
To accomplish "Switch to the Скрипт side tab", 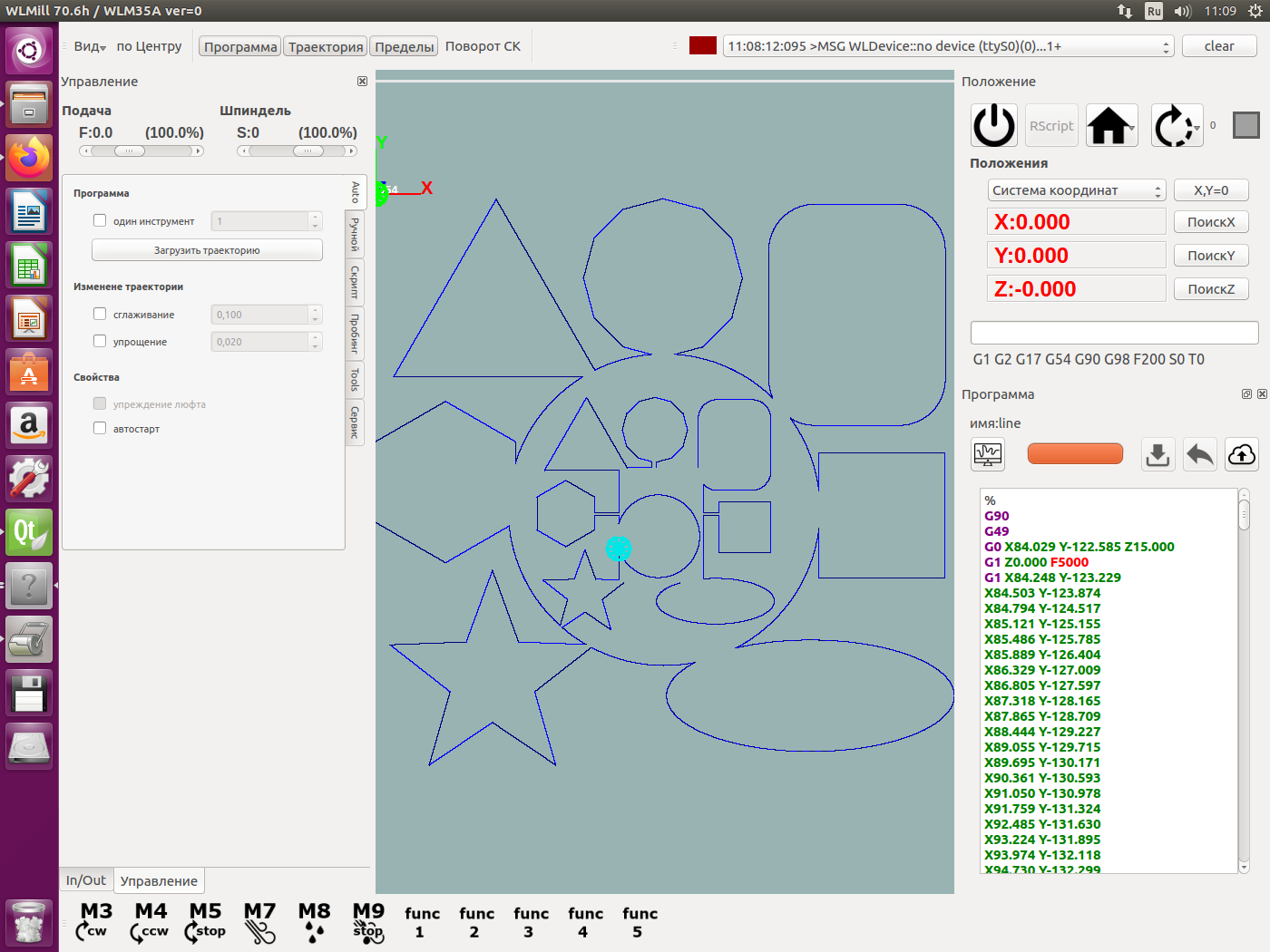I will click(356, 282).
